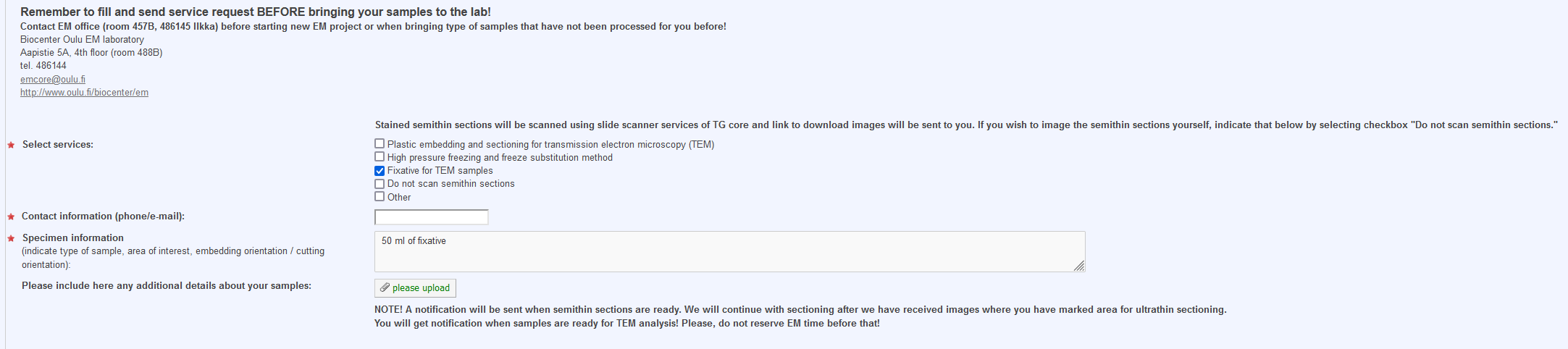Image resolution: width=1568 pixels, height=349 pixels.
Task: Click the red star beside Contact information
Action: tap(11, 217)
